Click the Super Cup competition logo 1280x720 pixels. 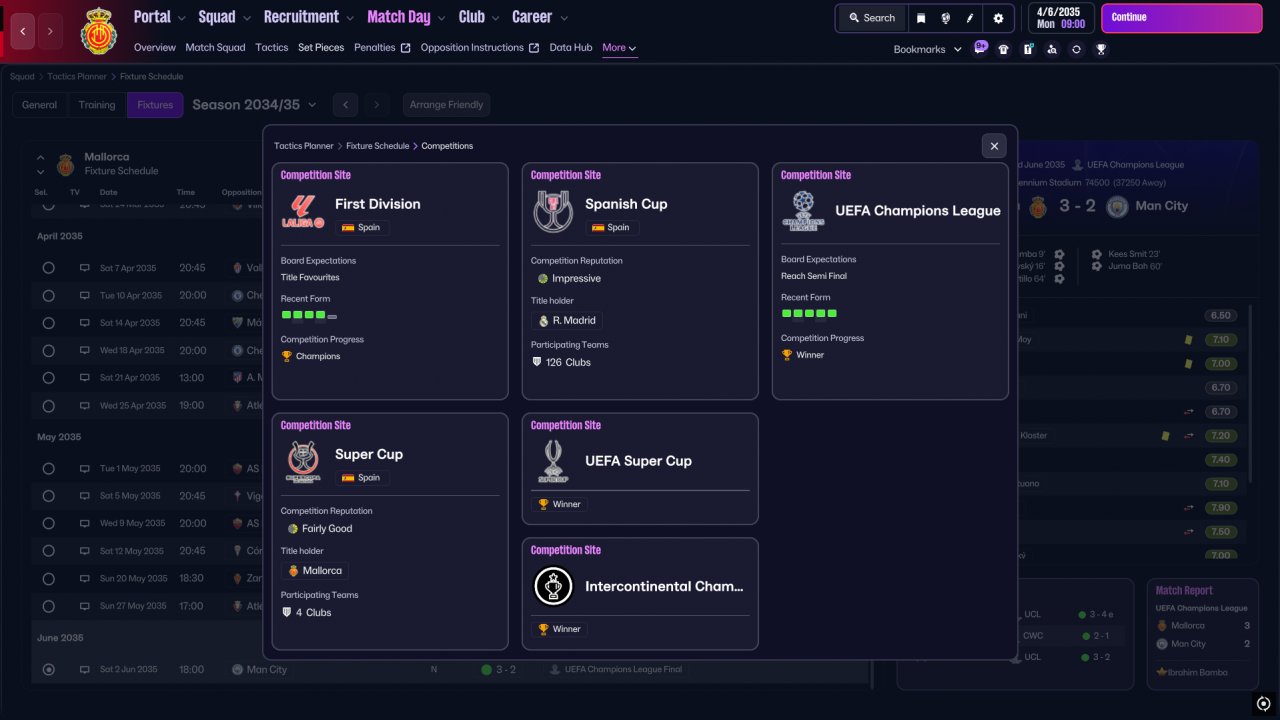(303, 461)
